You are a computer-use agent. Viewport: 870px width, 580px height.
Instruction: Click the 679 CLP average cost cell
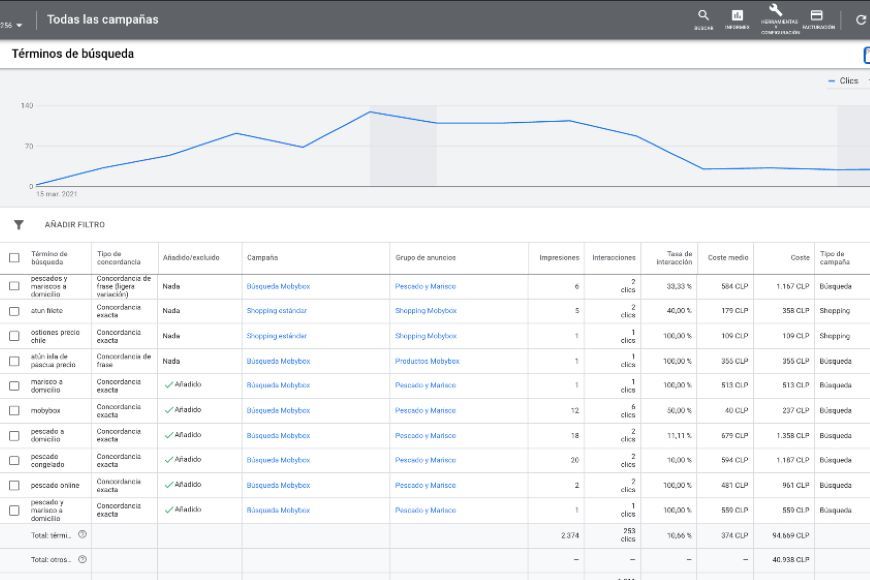pos(735,436)
